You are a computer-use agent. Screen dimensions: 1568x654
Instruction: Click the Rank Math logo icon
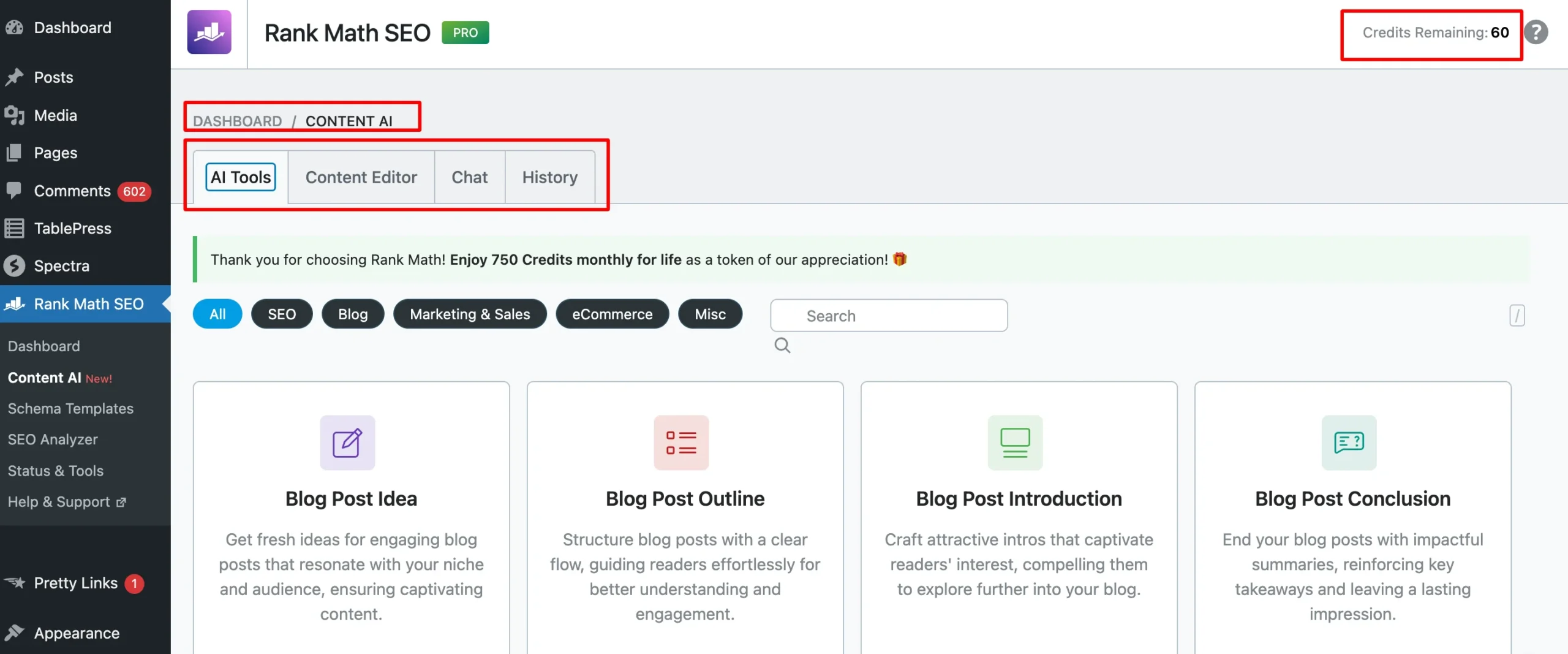point(209,32)
